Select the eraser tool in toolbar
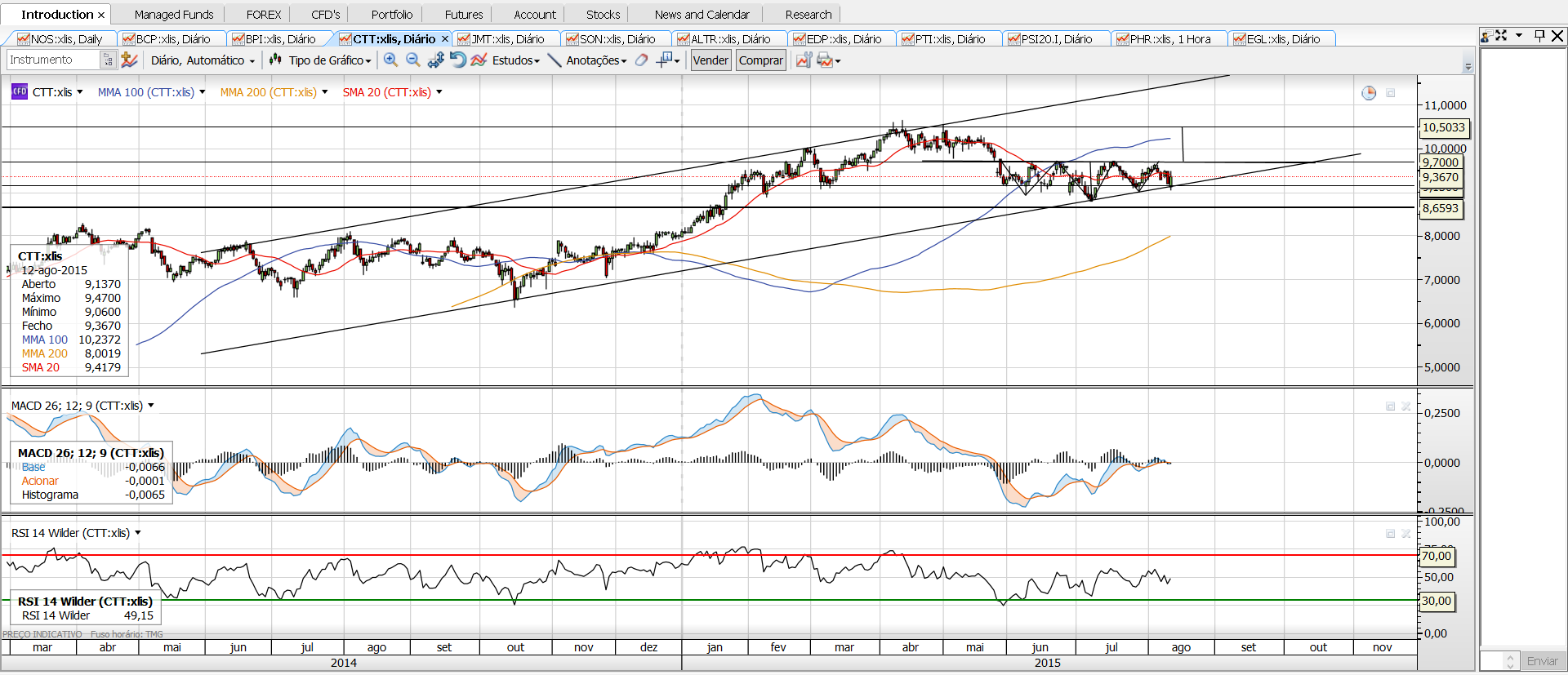 click(x=642, y=60)
